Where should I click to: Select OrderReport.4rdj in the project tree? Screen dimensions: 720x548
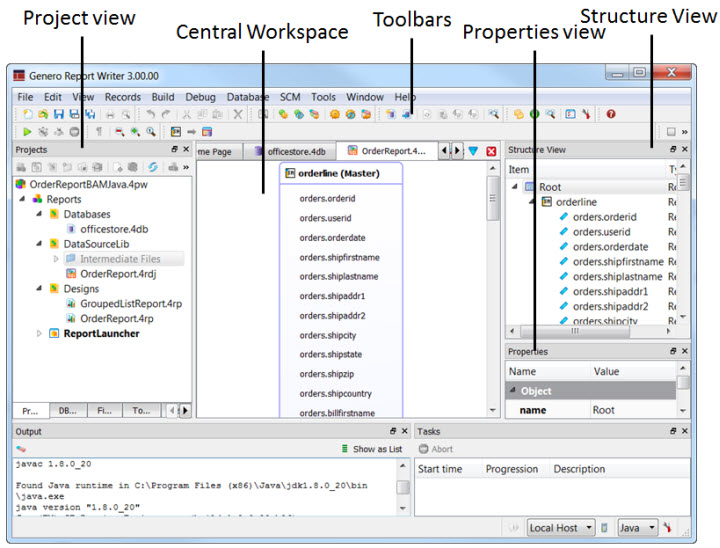point(118,274)
